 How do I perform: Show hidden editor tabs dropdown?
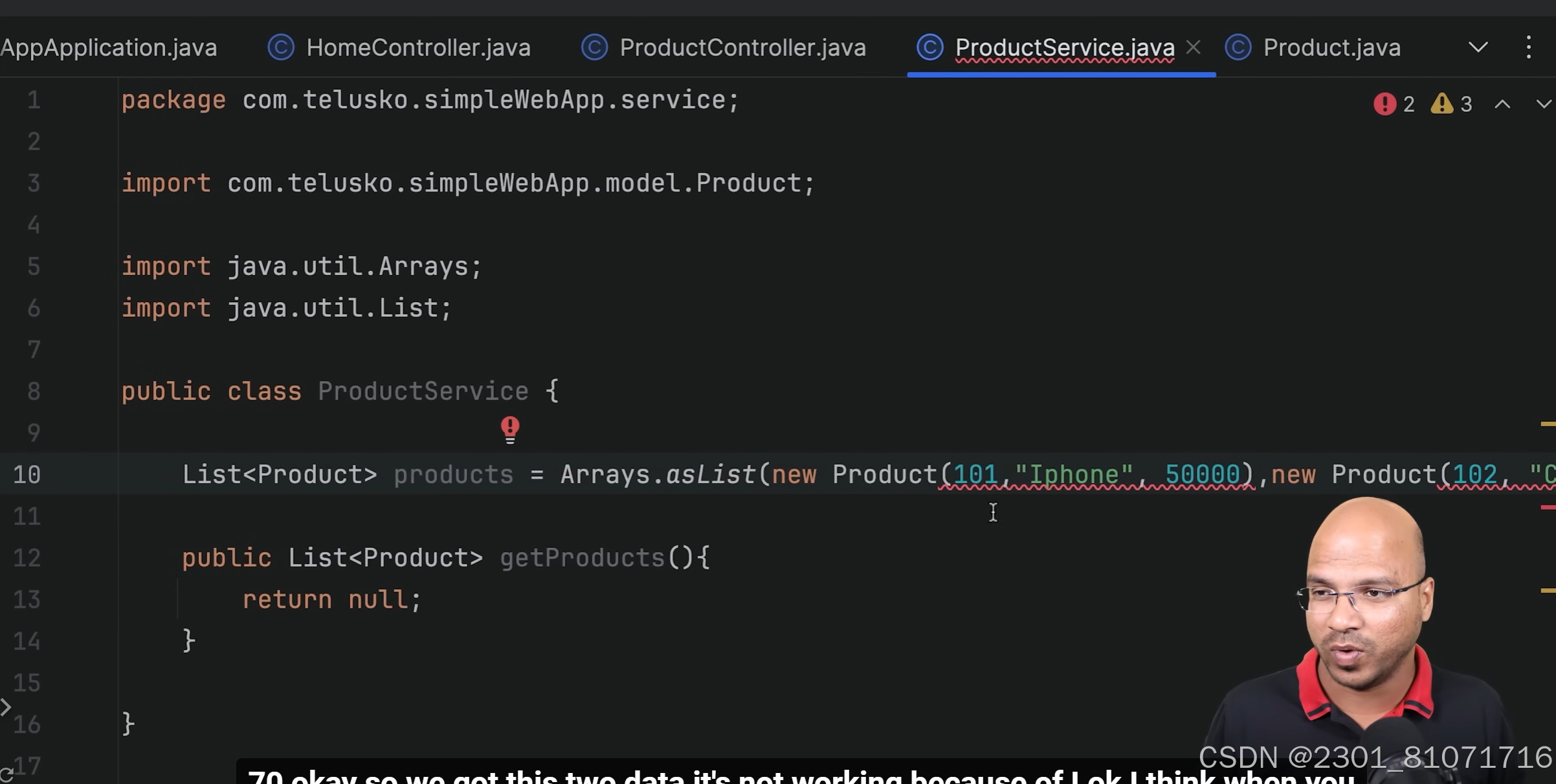coord(1478,47)
